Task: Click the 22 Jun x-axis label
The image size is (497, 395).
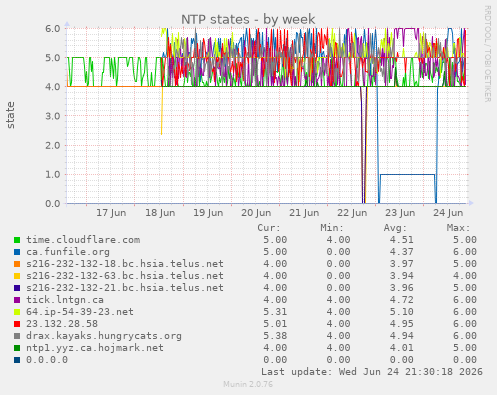Action: 352,213
